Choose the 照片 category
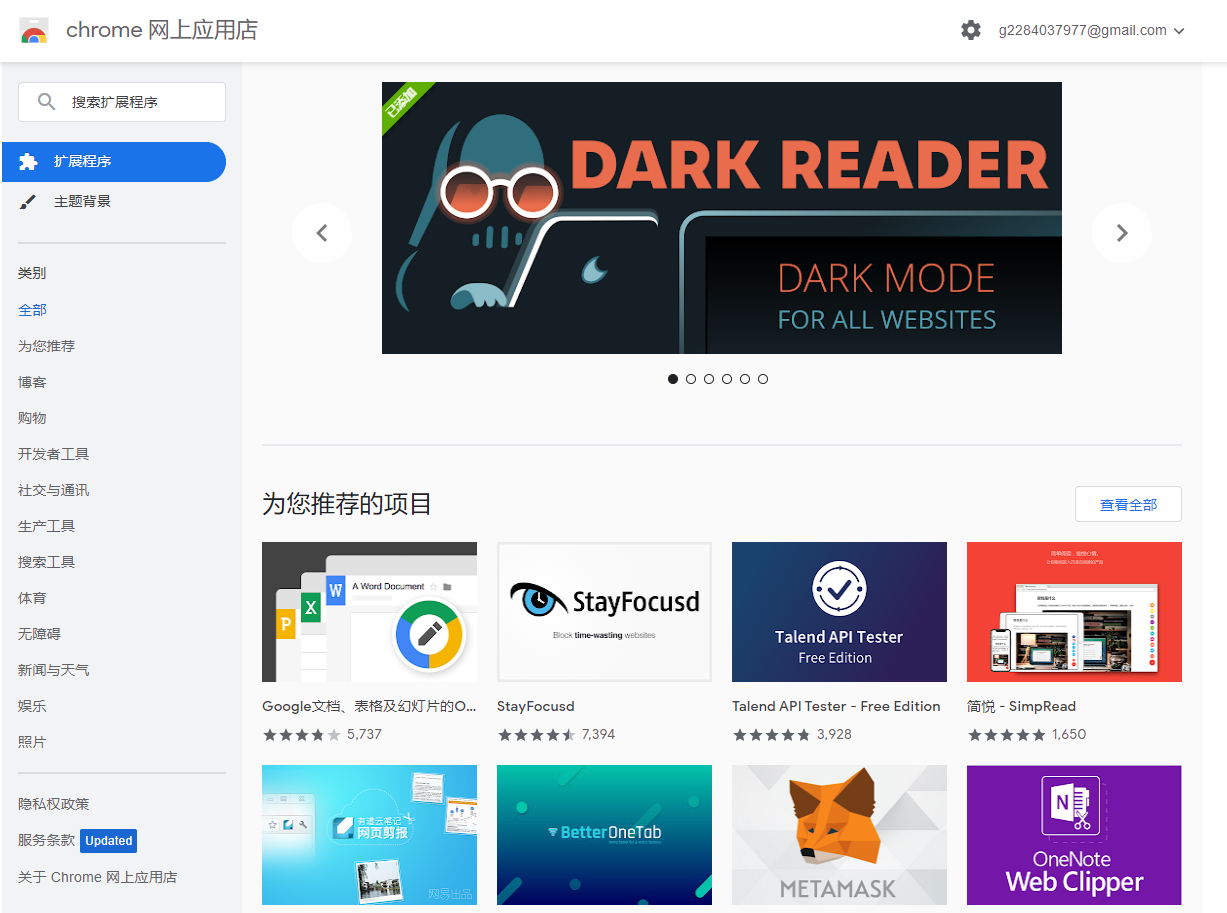1227x913 pixels. point(32,742)
